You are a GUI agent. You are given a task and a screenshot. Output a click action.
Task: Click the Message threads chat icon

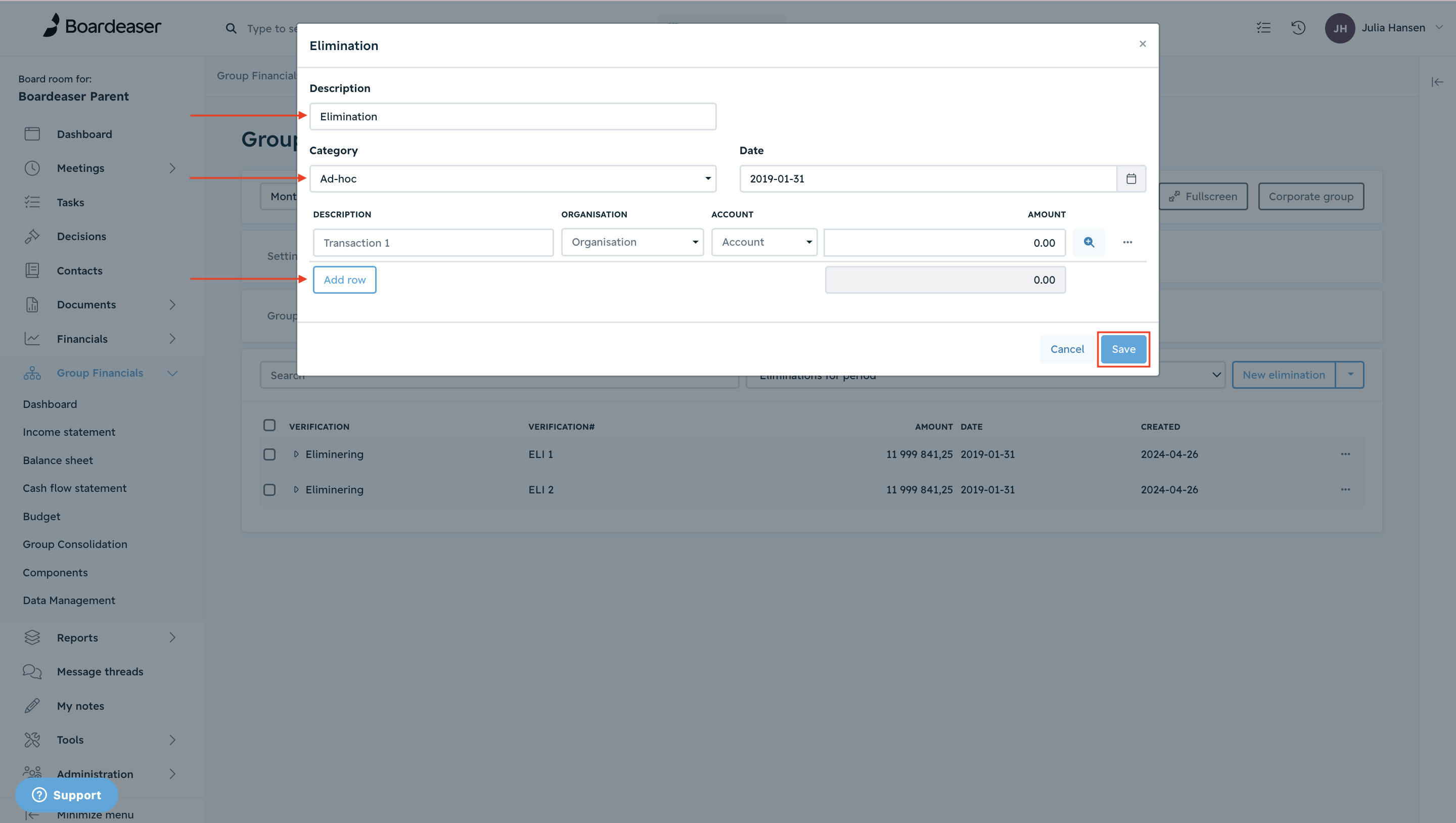(x=32, y=671)
